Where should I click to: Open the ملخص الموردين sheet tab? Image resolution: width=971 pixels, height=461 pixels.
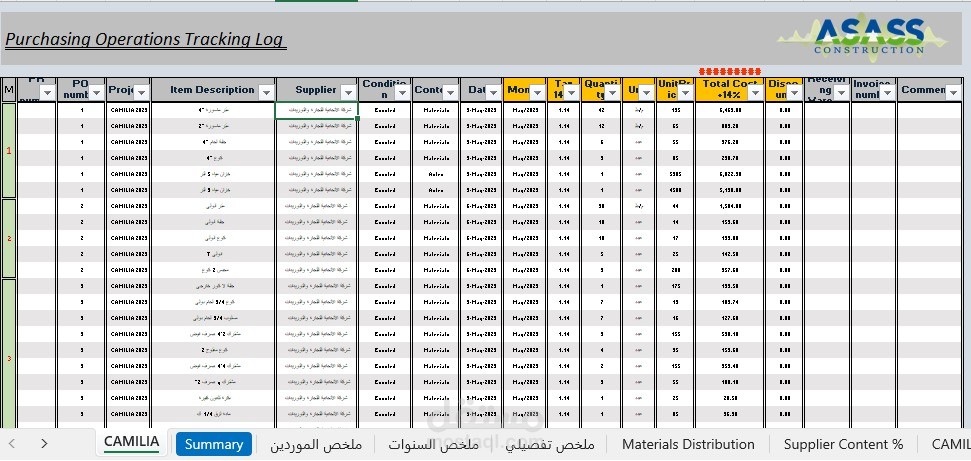click(316, 444)
